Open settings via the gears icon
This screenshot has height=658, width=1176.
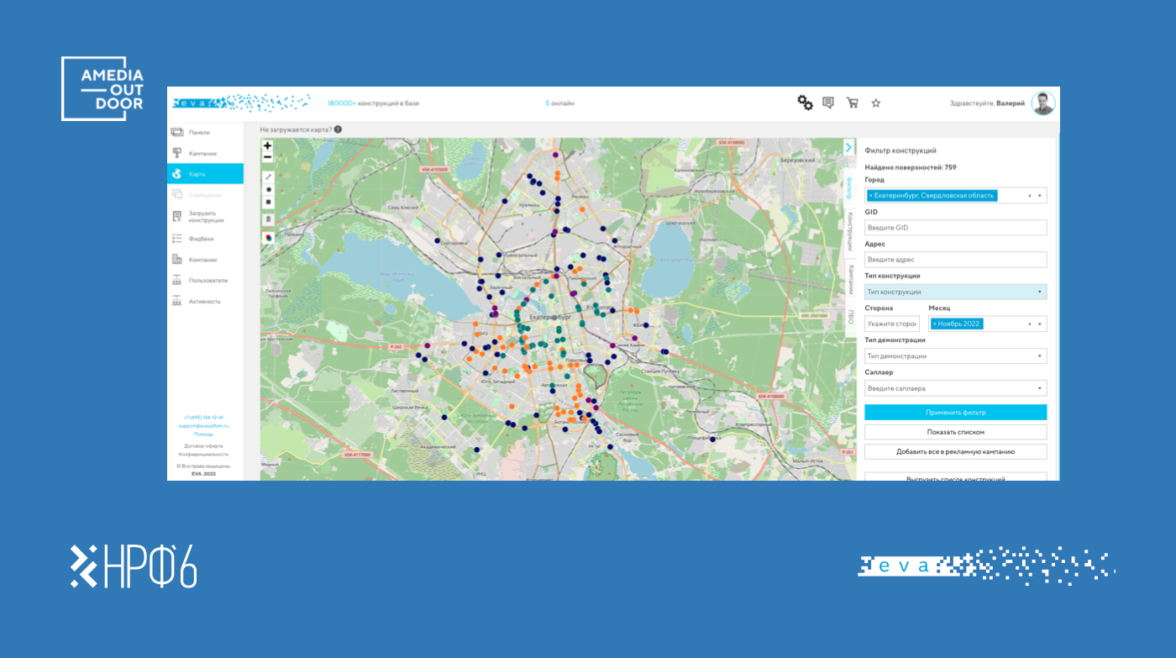pos(805,102)
